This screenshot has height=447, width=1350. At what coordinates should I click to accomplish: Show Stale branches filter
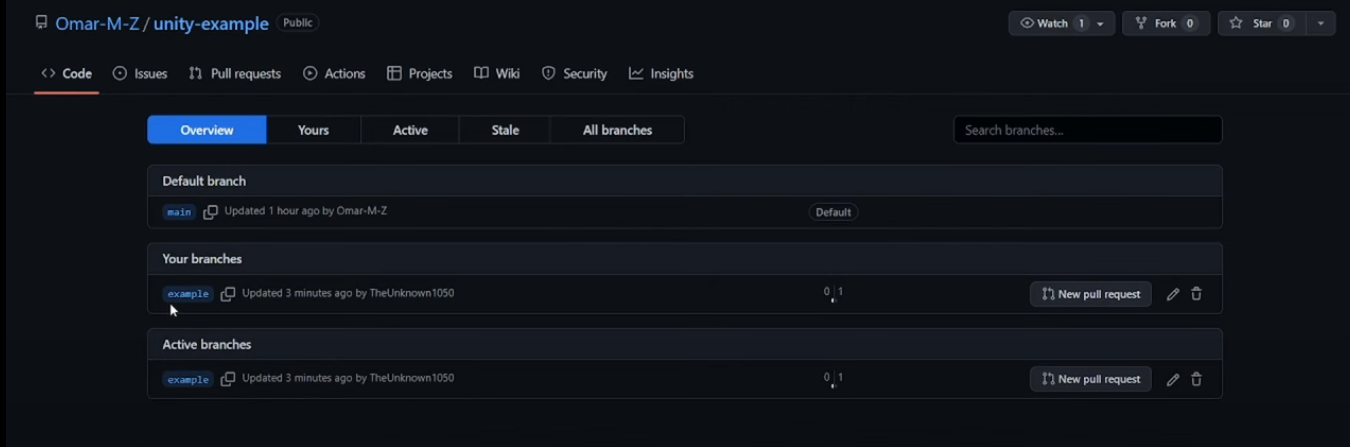505,130
